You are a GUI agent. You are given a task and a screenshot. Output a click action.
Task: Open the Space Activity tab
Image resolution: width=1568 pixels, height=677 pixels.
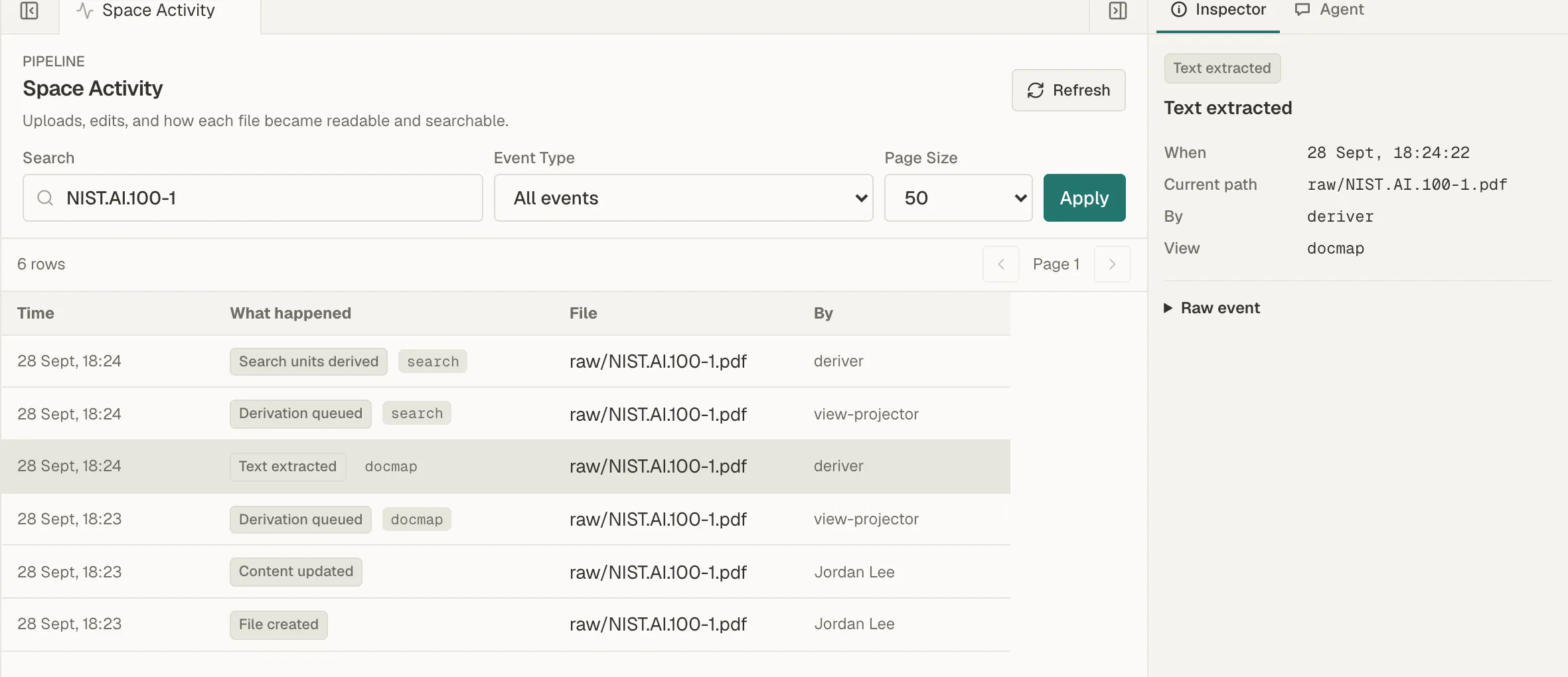click(x=160, y=12)
